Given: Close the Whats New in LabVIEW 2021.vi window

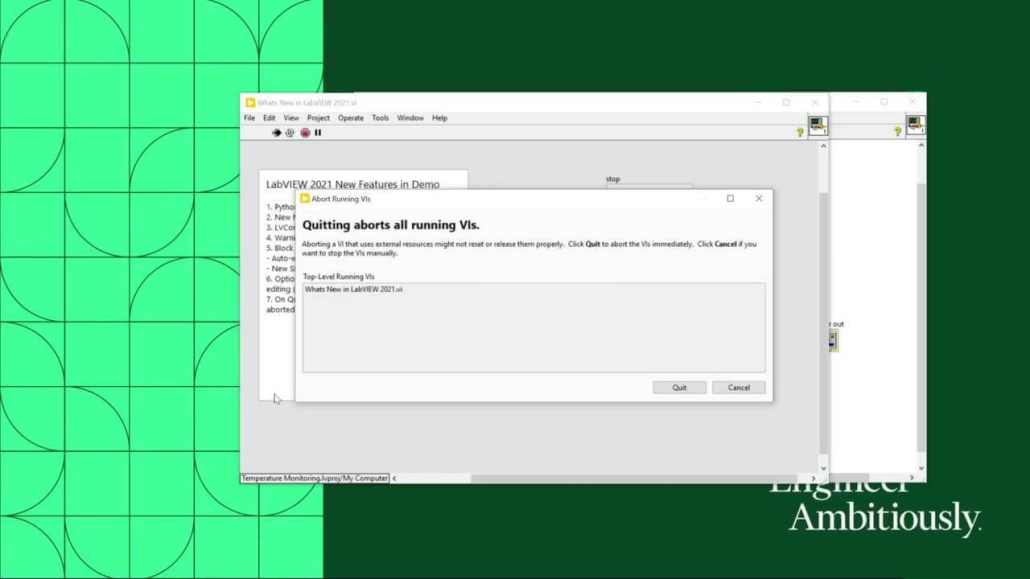Looking at the screenshot, I should tap(815, 103).
